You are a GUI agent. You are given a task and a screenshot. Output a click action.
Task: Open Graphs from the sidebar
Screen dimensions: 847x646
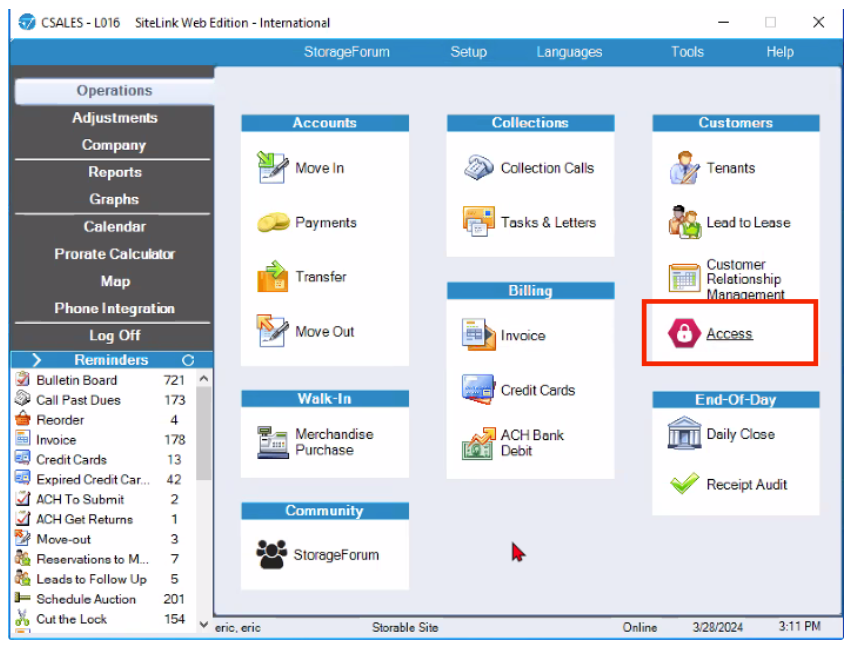(x=114, y=199)
